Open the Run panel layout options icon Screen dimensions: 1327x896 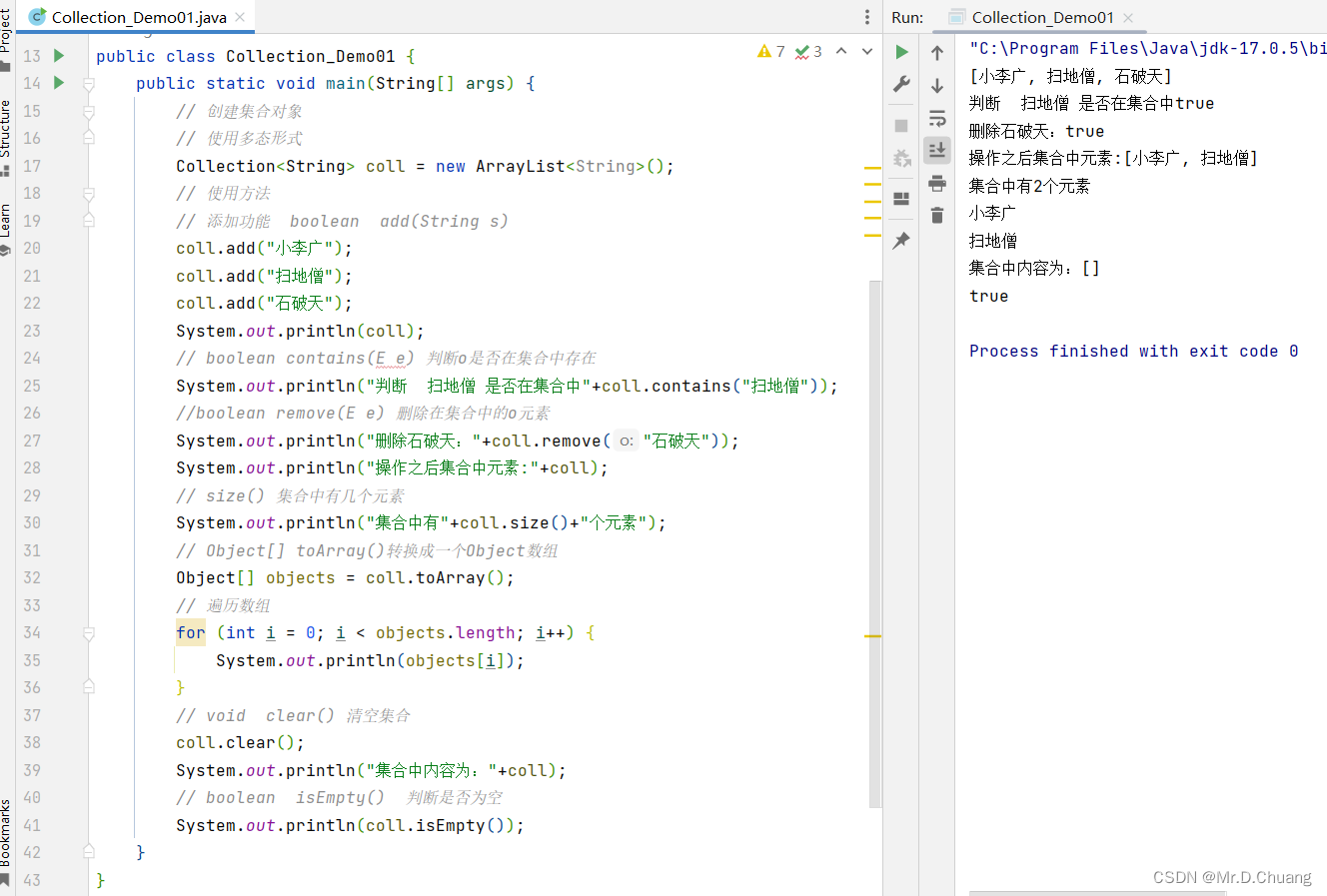pyautogui.click(x=901, y=199)
